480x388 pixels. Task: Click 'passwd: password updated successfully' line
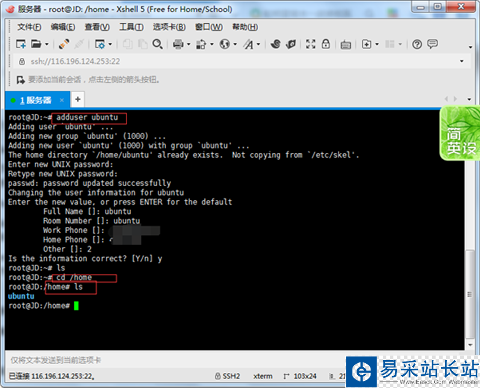point(89,183)
